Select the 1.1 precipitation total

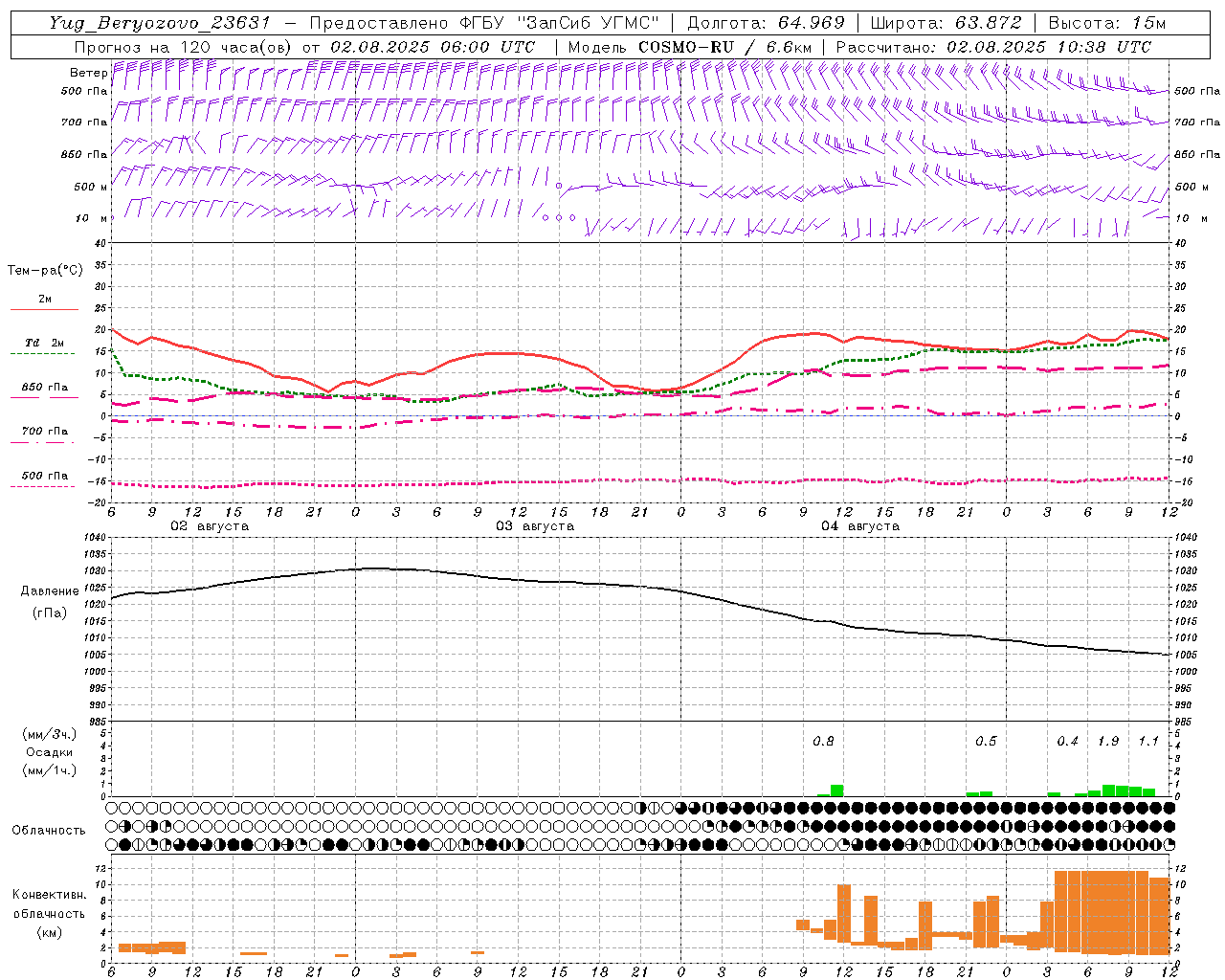click(1148, 741)
